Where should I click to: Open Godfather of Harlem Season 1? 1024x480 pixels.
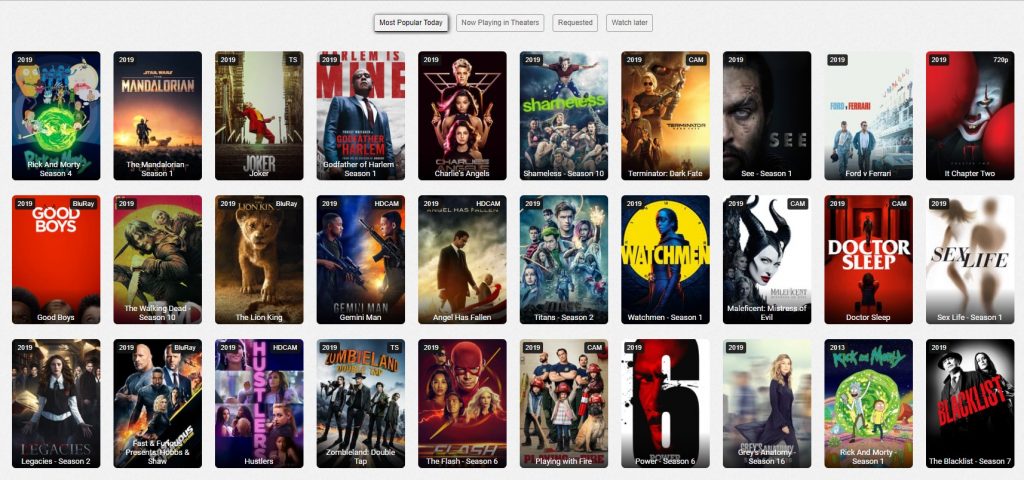click(360, 116)
